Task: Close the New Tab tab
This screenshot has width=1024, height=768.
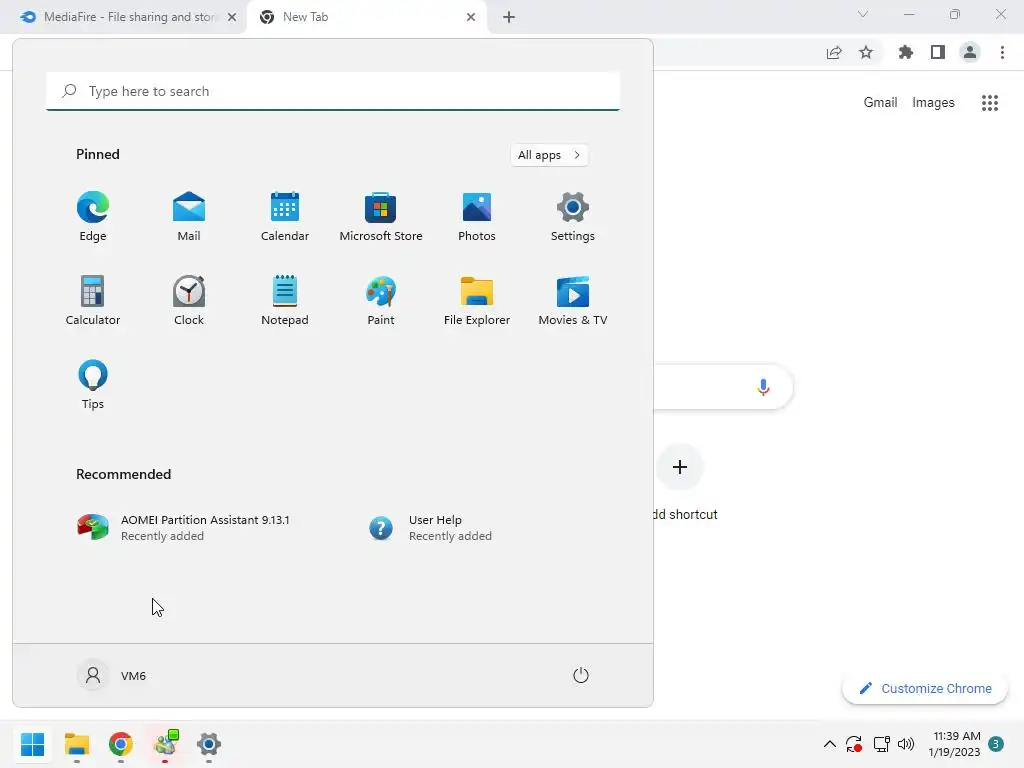Action: pyautogui.click(x=471, y=17)
